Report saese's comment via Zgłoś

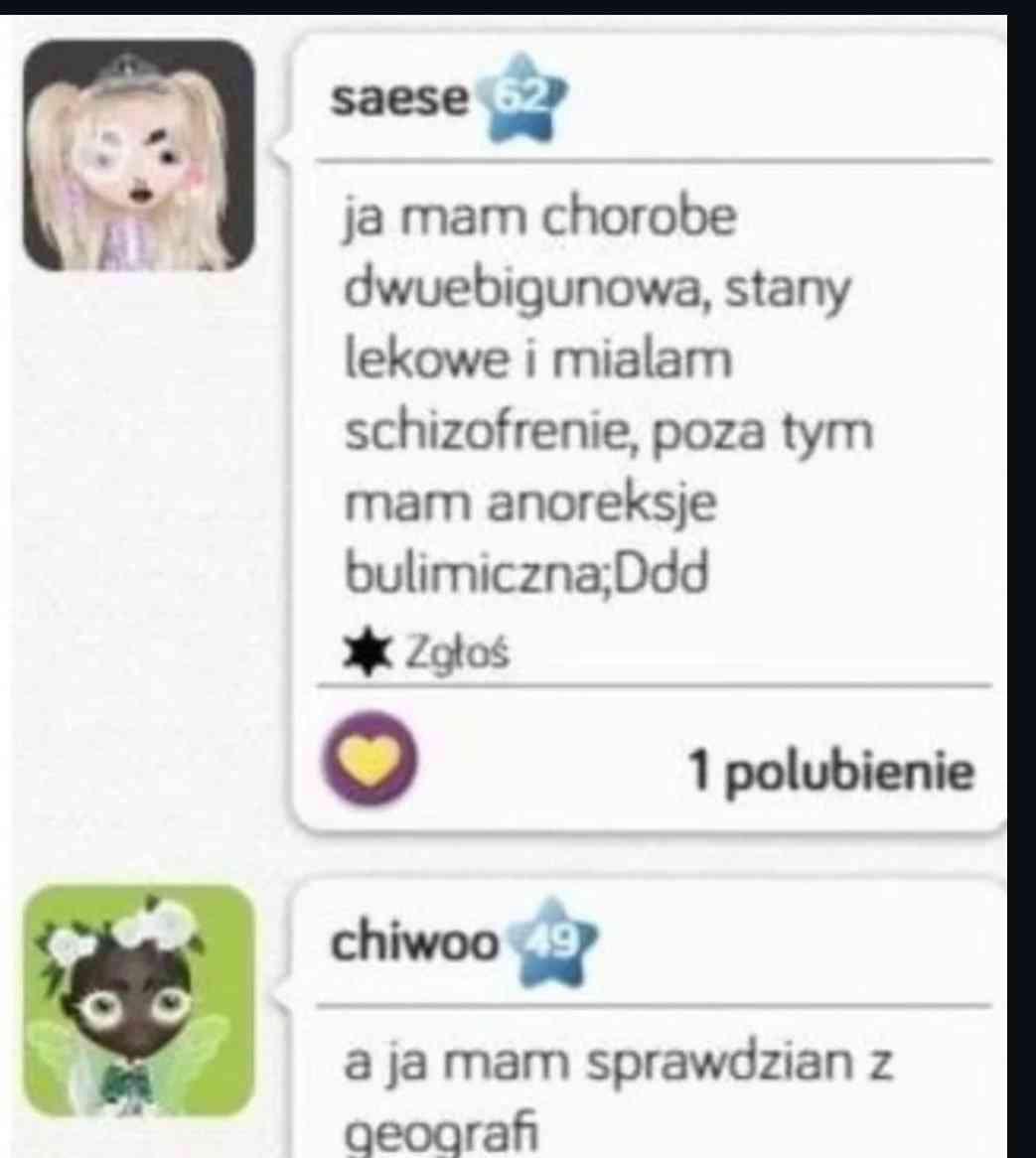[456, 652]
